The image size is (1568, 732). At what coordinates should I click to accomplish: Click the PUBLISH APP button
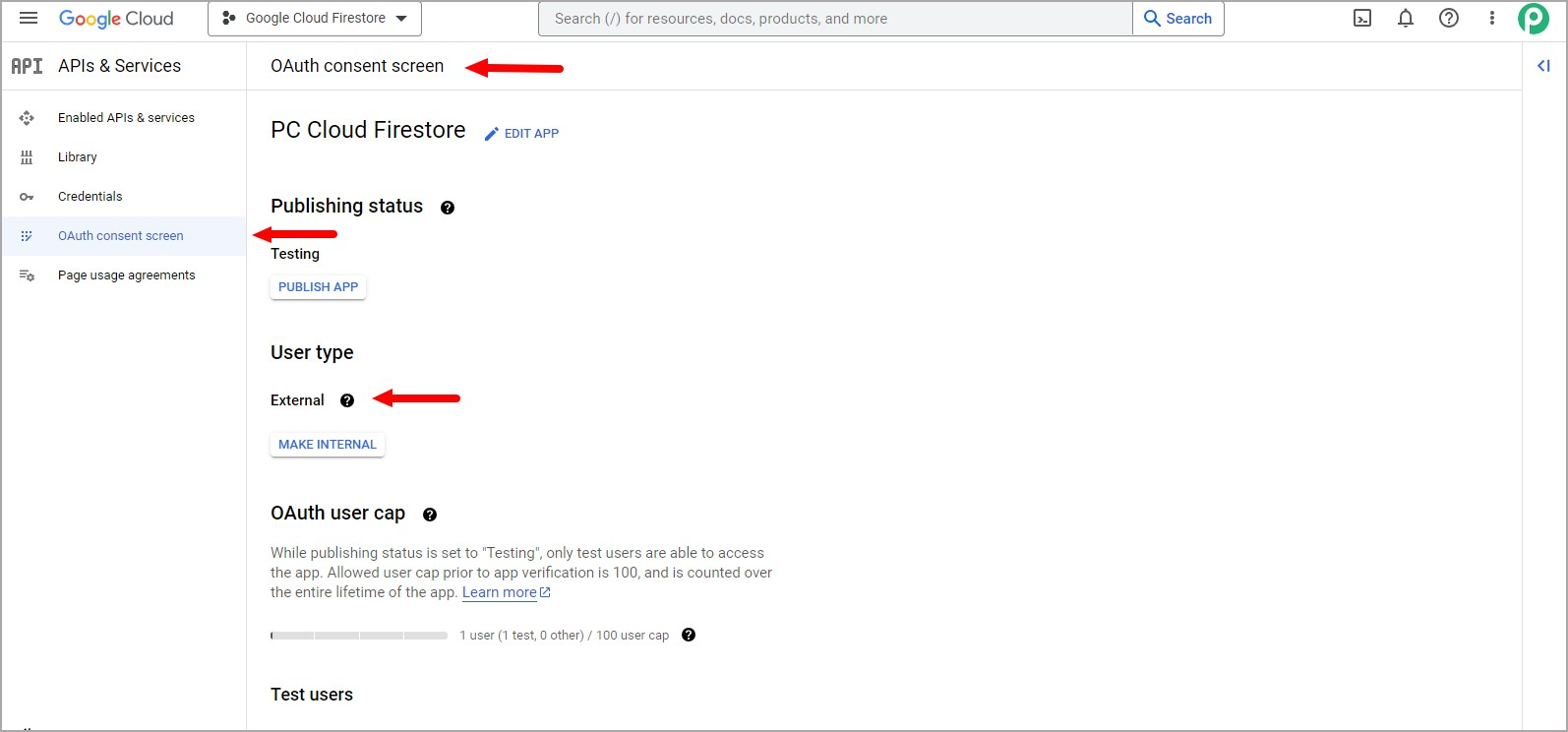[318, 287]
